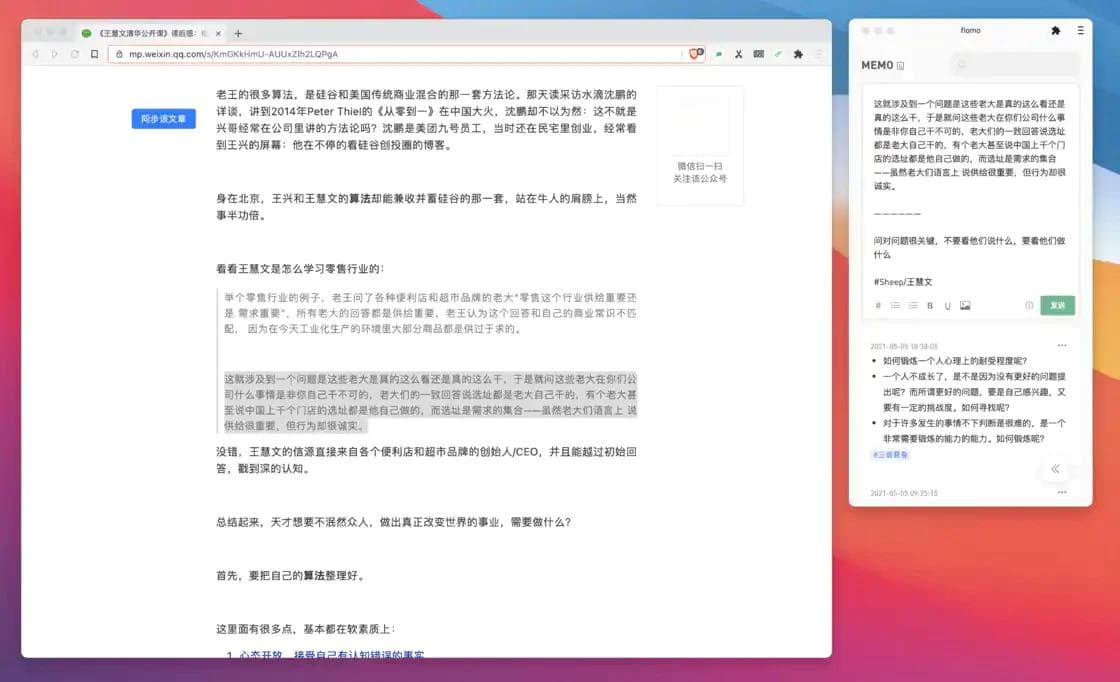Click the MEMO heading in flomo
Viewport: 1120px width, 682px height.
pos(877,65)
